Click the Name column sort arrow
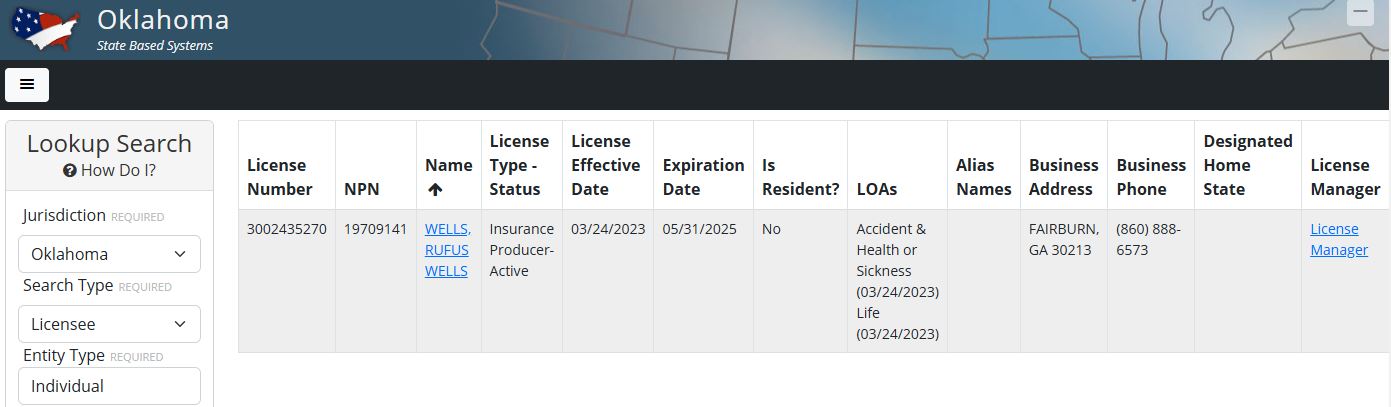This screenshot has height=407, width=1391. pos(435,189)
